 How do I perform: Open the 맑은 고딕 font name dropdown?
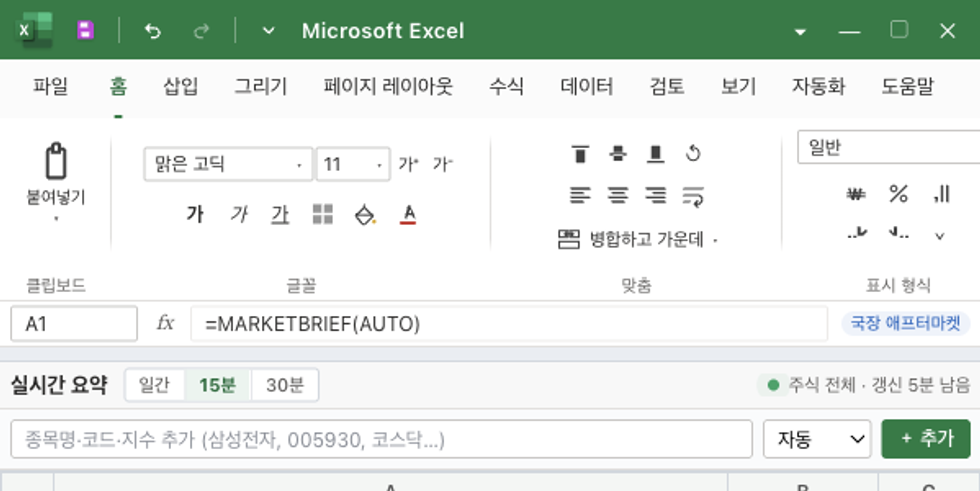point(228,164)
